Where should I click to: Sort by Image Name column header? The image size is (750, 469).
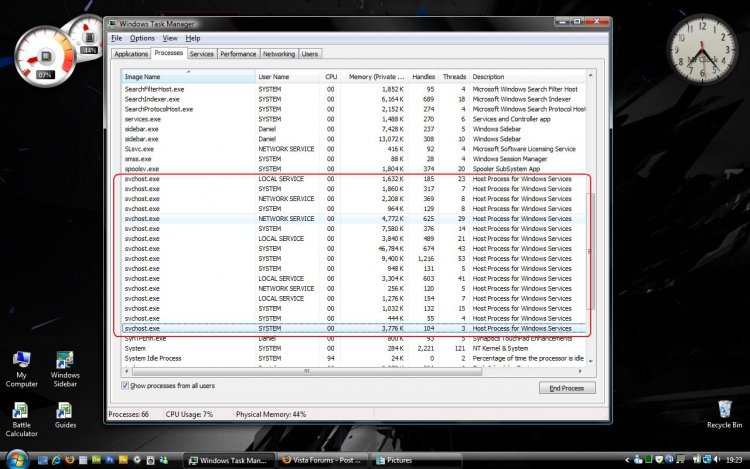(188, 76)
